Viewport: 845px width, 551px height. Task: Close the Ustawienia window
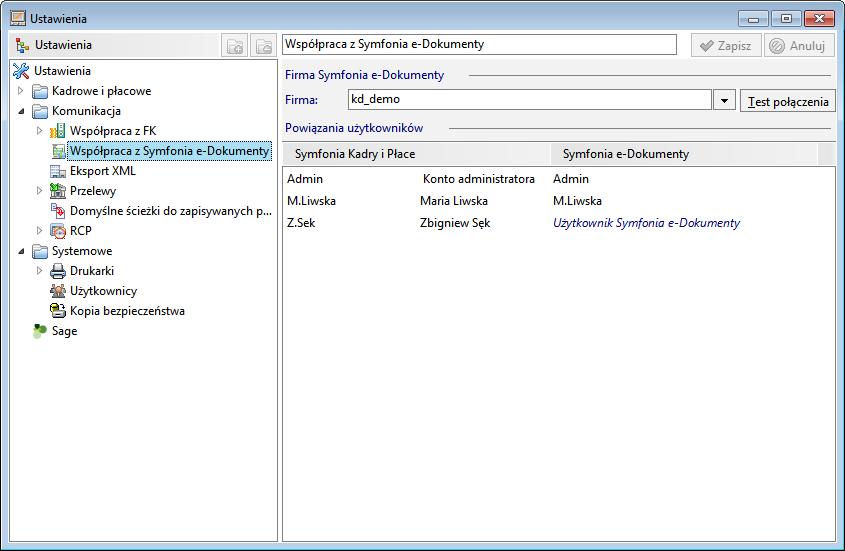(819, 19)
